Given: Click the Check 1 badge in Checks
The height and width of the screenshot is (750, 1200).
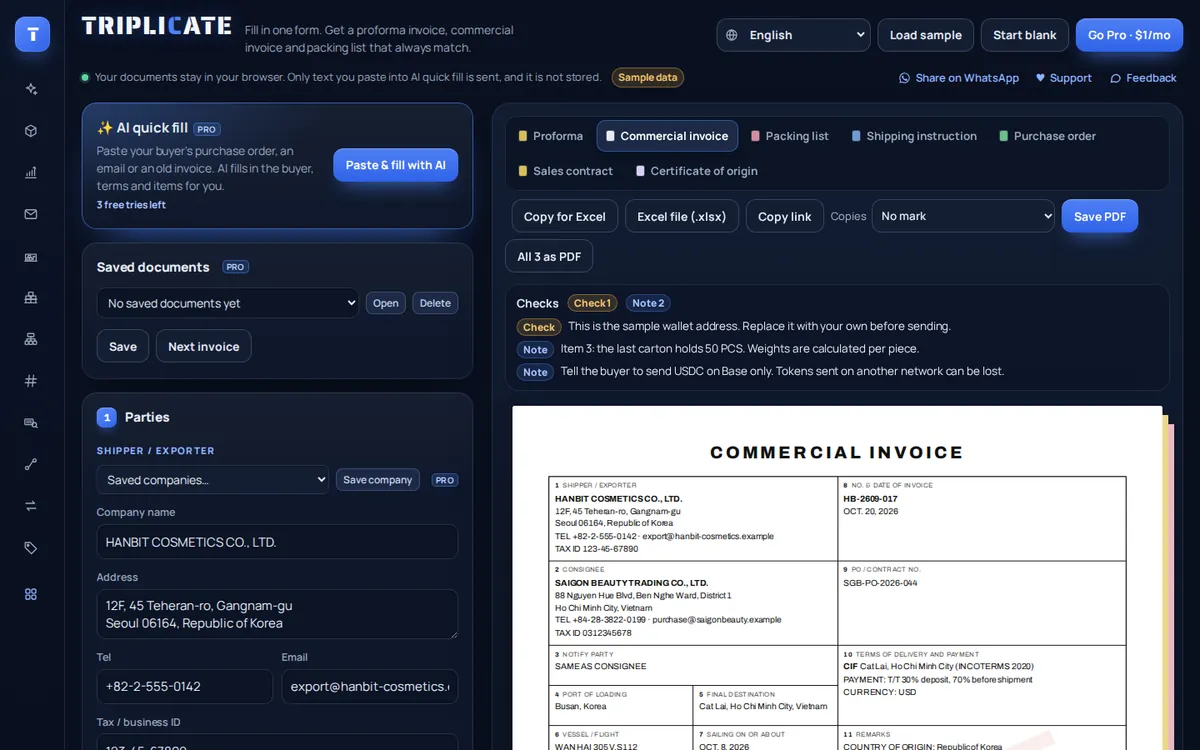Looking at the screenshot, I should point(592,303).
